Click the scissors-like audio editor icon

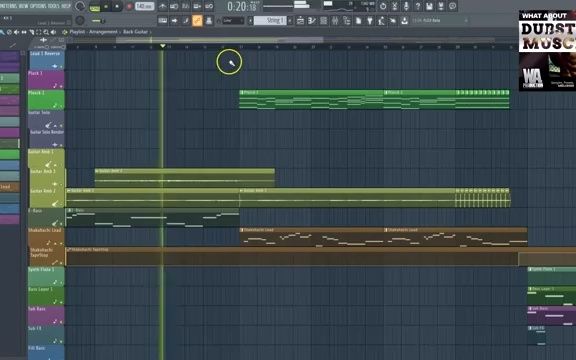click(395, 6)
